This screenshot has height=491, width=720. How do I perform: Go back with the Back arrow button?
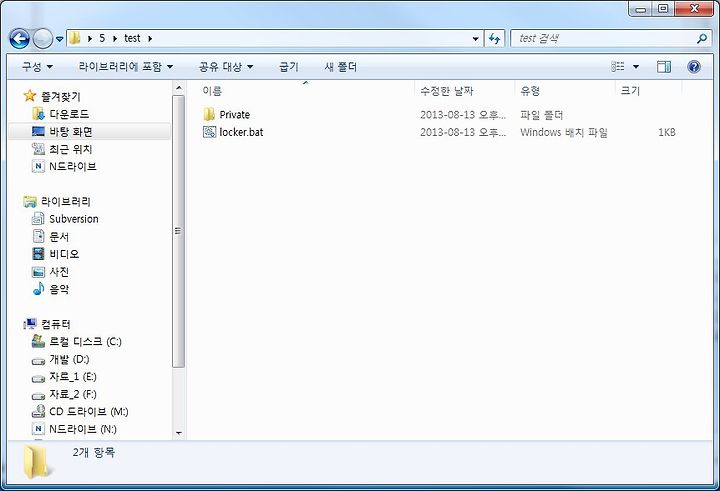[x=19, y=39]
